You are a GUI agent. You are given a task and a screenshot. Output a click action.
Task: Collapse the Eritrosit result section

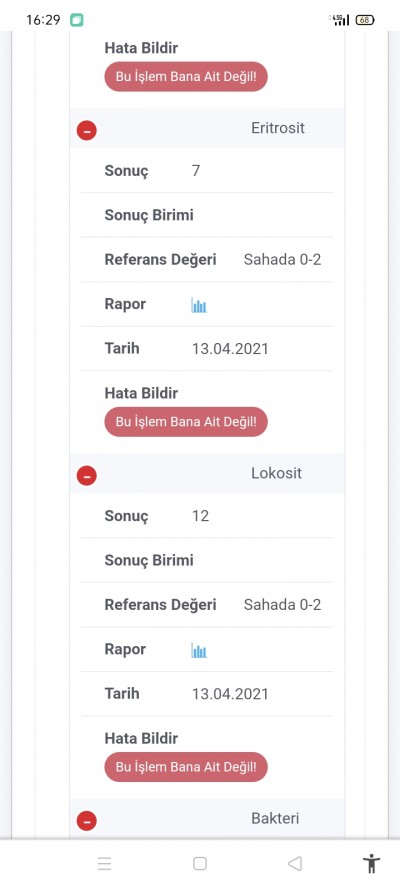87,131
